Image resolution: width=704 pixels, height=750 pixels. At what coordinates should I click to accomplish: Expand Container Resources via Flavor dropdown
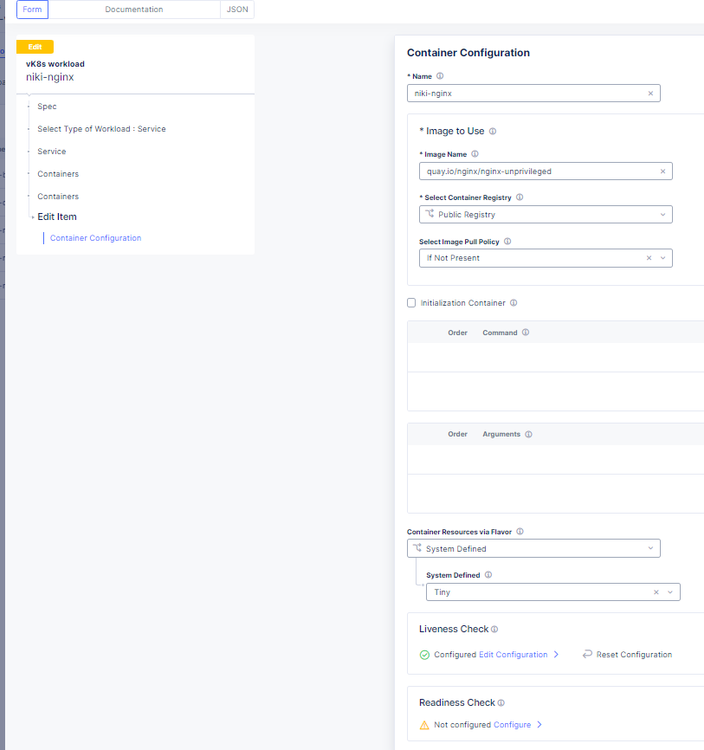pyautogui.click(x=533, y=548)
